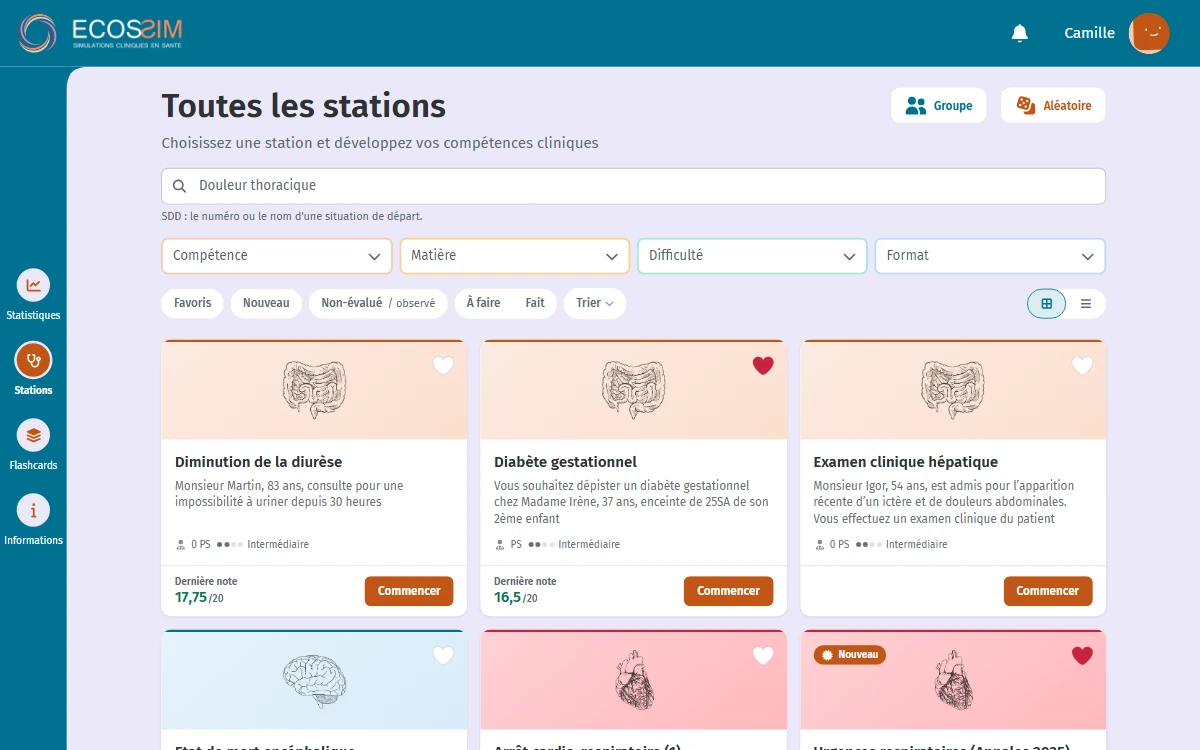
Task: Open the Diminution de la diurèse intestine thumbnail
Action: (x=314, y=390)
